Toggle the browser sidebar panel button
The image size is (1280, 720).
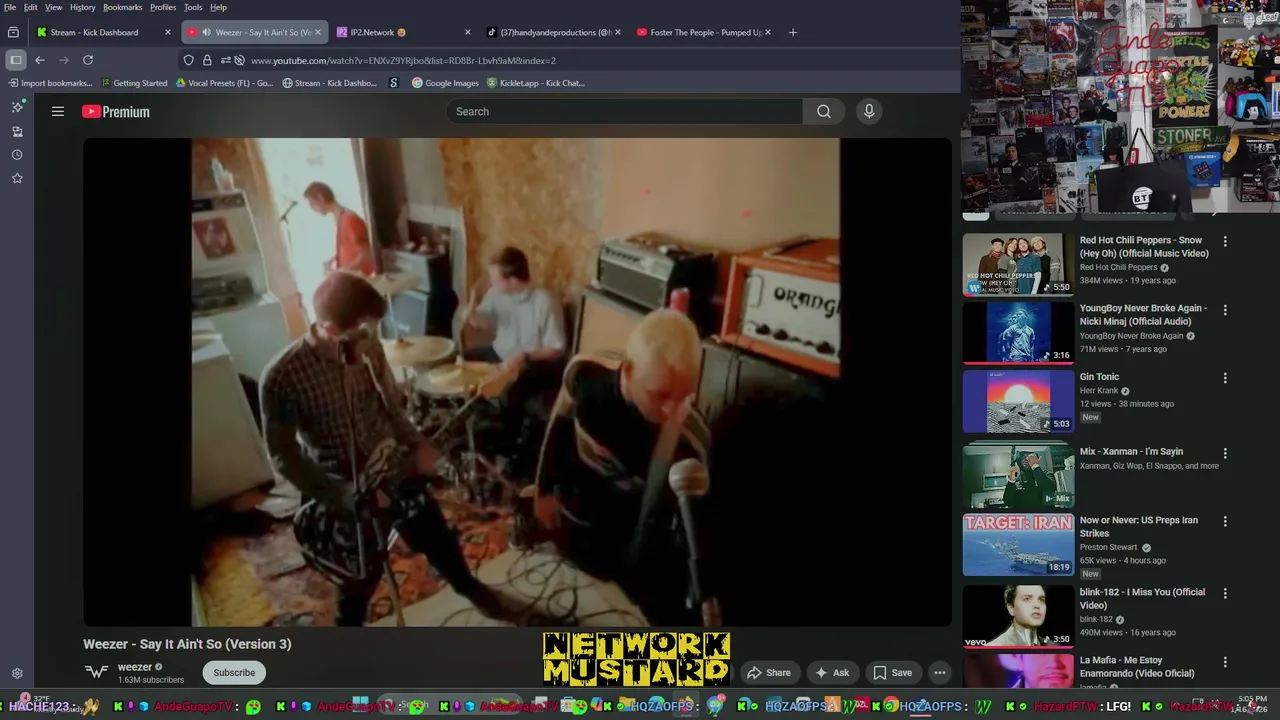pyautogui.click(x=16, y=60)
